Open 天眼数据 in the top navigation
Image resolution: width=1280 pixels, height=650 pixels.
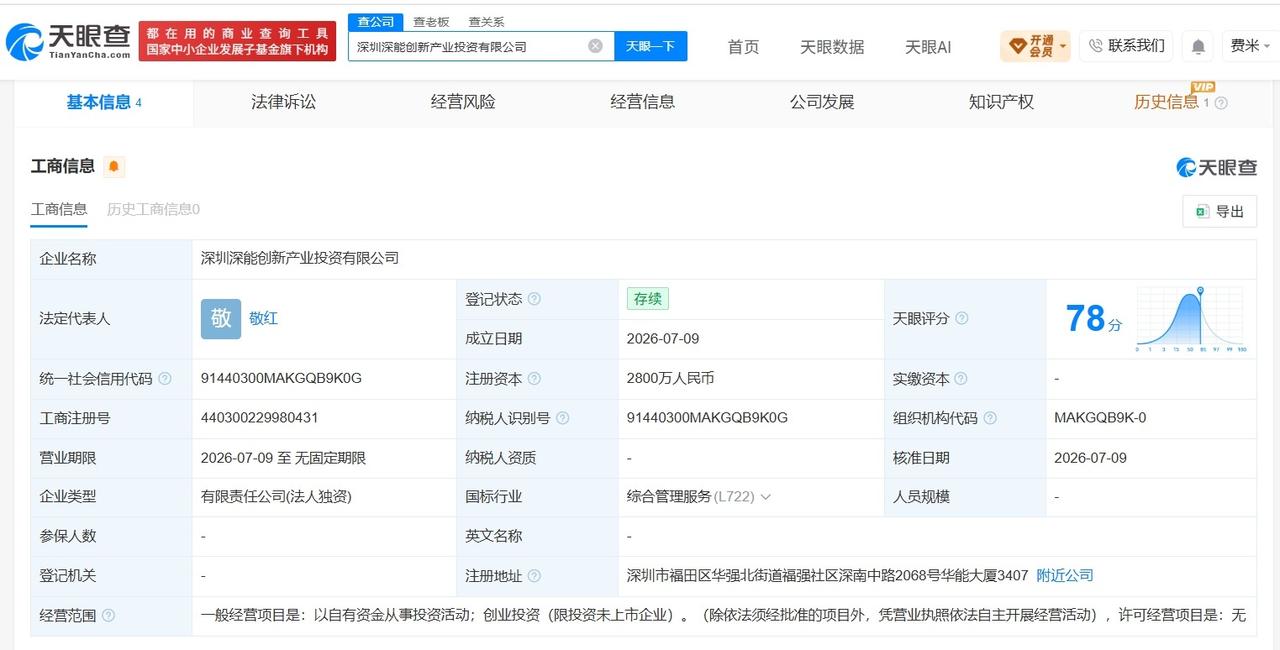832,47
